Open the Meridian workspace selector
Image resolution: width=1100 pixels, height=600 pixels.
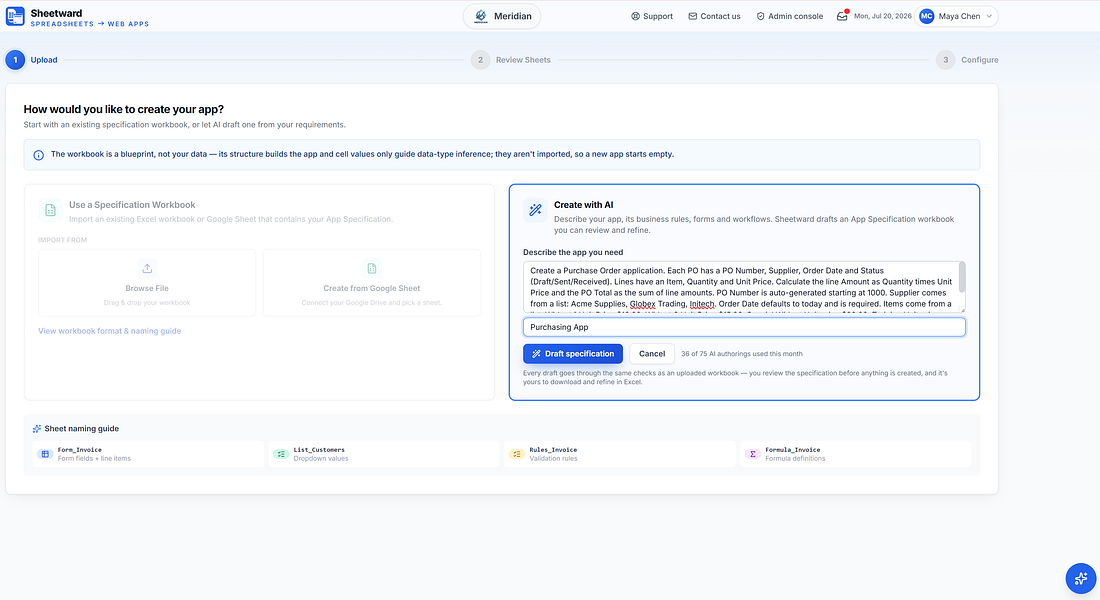click(x=502, y=16)
